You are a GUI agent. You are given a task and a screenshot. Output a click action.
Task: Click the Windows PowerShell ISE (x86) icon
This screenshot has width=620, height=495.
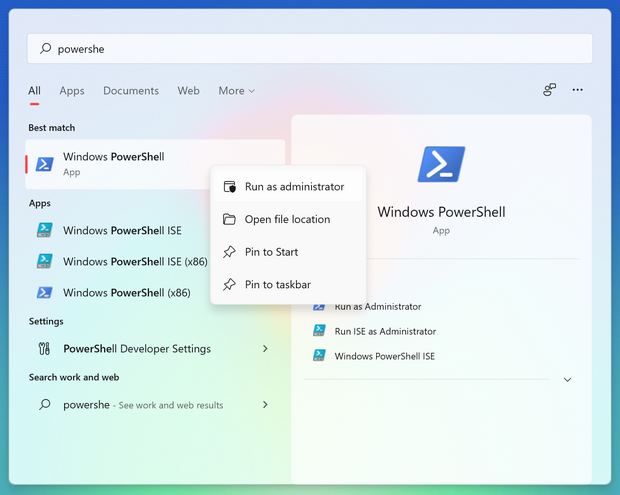pyautogui.click(x=45, y=261)
